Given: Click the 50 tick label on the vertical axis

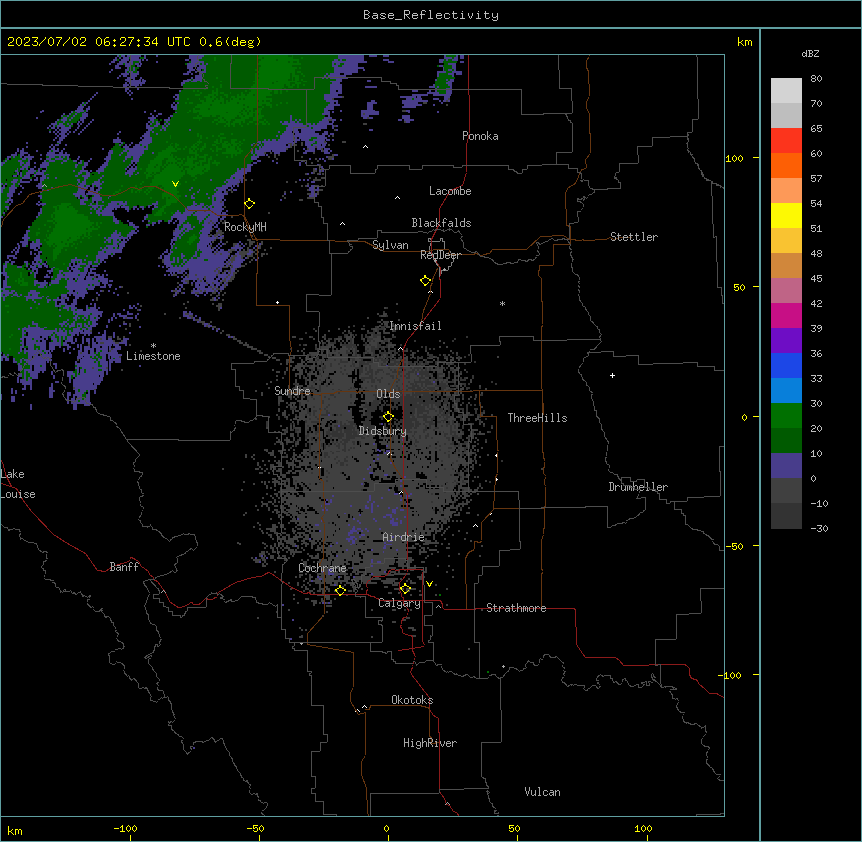Looking at the screenshot, I should [x=739, y=287].
